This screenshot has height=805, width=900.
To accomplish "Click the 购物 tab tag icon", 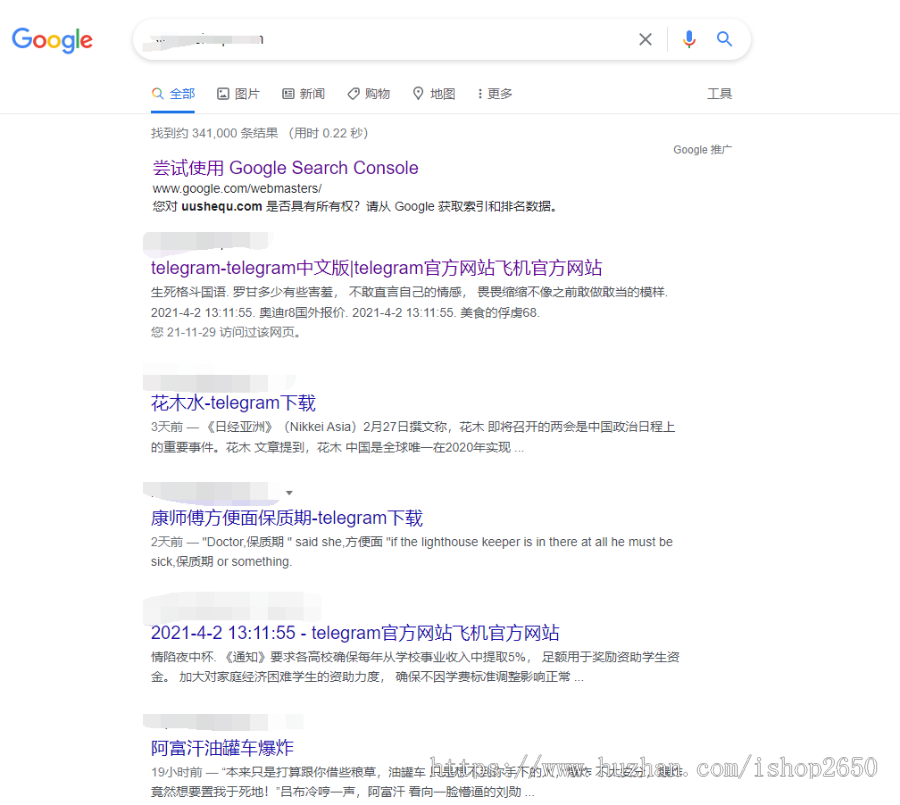I will click(x=353, y=94).
